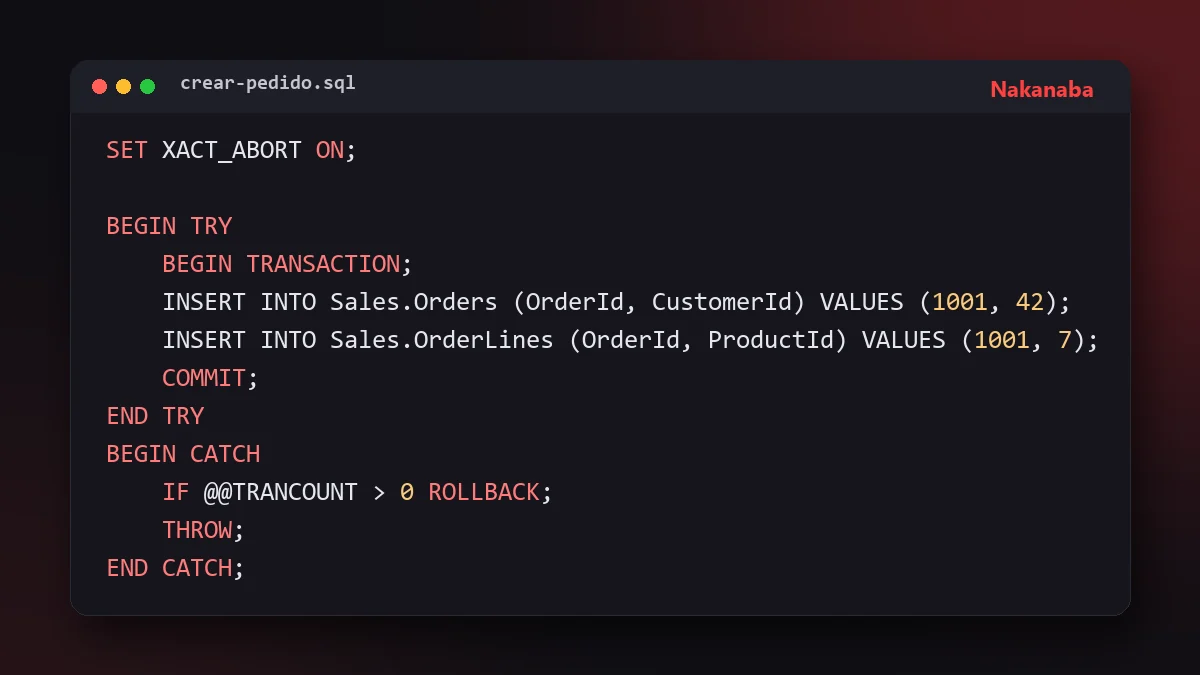Click the value 42
Image resolution: width=1200 pixels, height=675 pixels.
pyautogui.click(x=1030, y=302)
